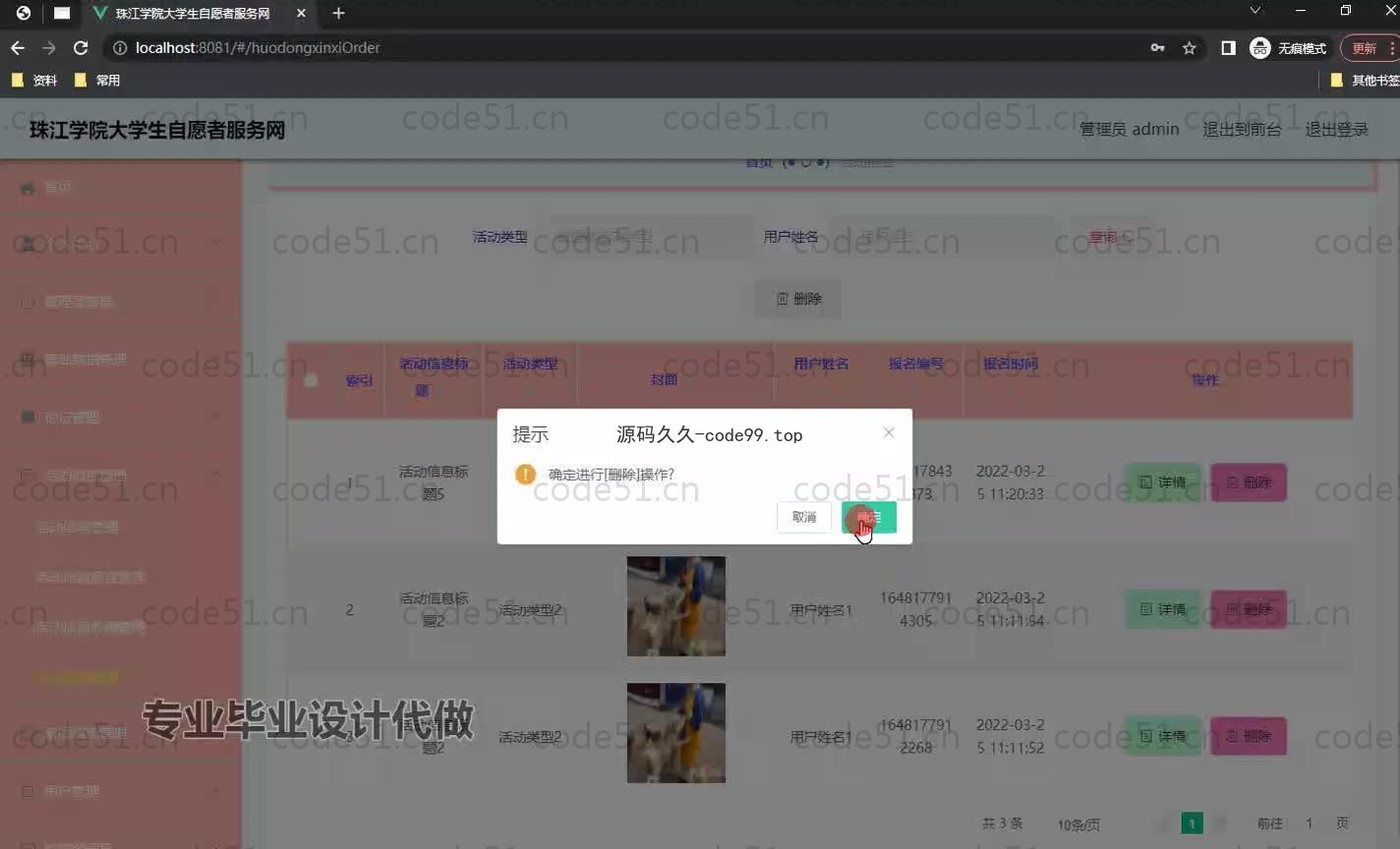Viewport: 1400px width, 849px height.
Task: Open the 资料 bookmark folder
Action: coord(34,81)
